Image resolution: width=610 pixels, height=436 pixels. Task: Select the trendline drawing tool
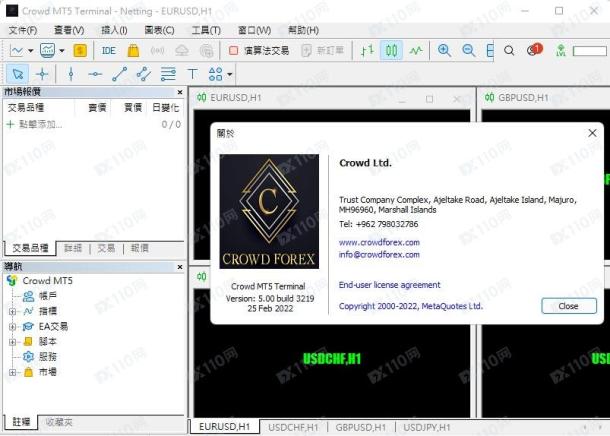pos(119,74)
